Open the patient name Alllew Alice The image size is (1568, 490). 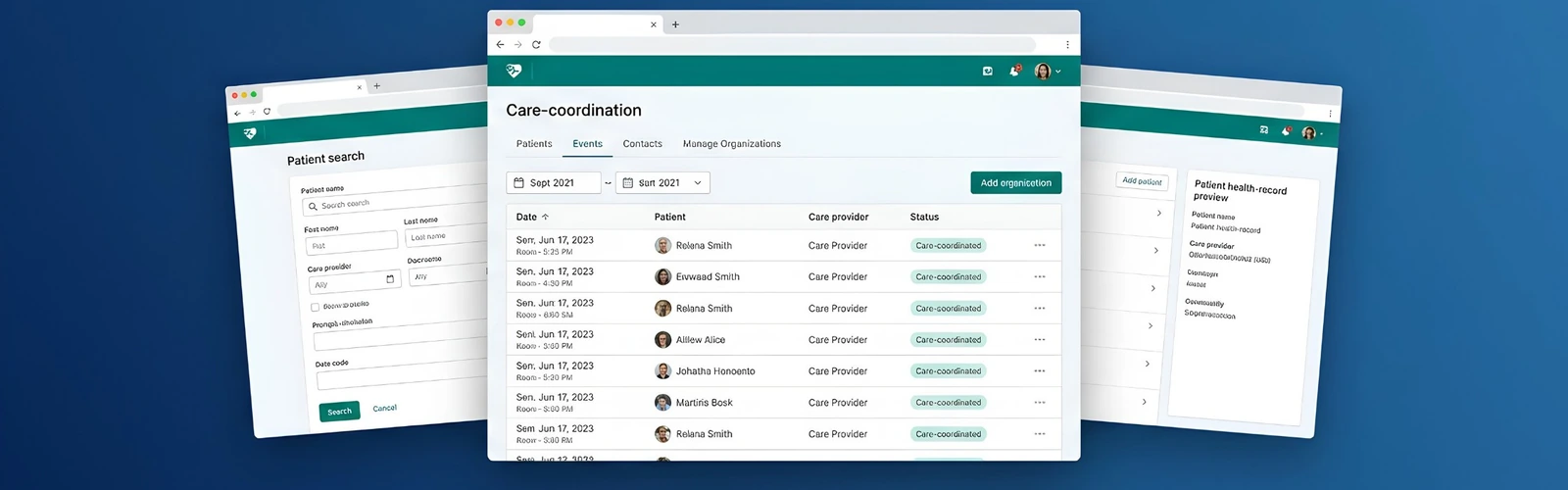tap(701, 340)
